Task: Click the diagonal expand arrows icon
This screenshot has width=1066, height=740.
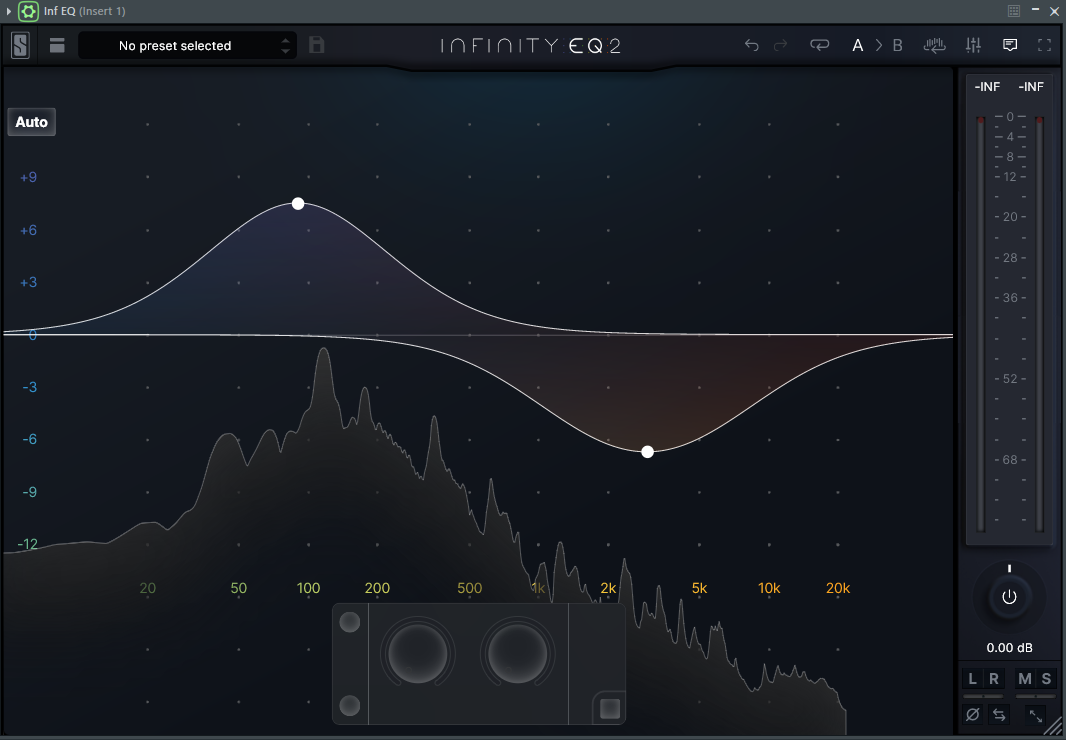Action: point(1035,715)
